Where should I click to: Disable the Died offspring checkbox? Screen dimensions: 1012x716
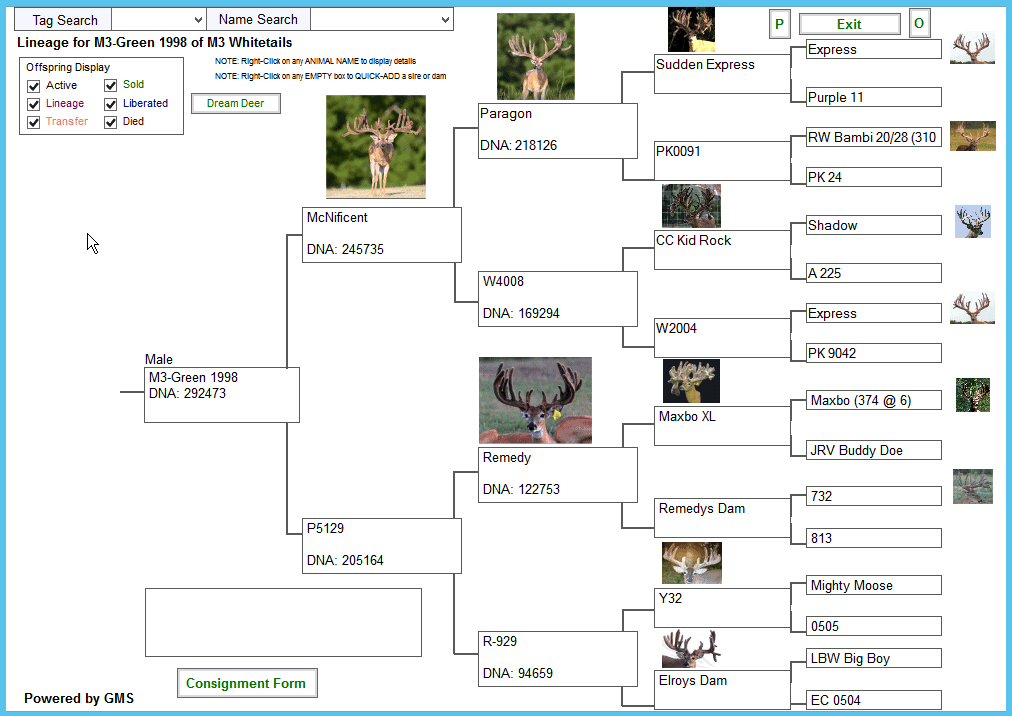click(111, 122)
